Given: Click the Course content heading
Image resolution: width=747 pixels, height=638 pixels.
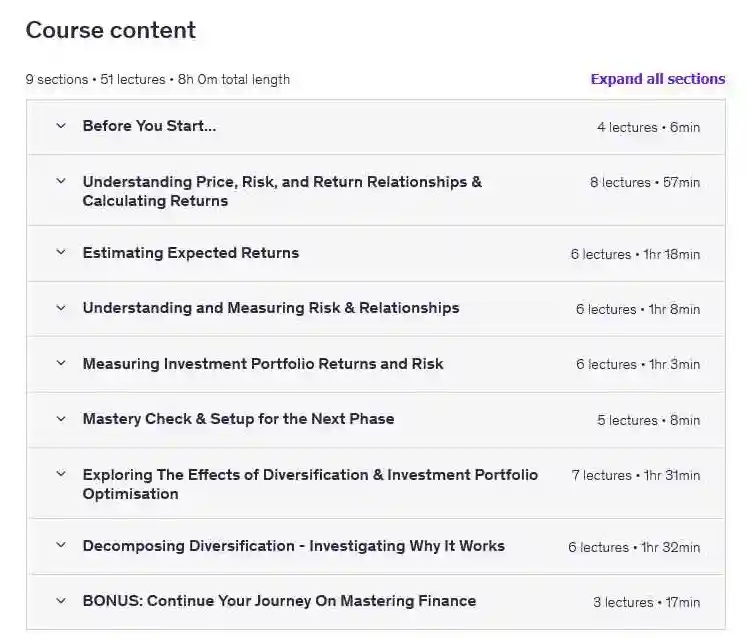Looking at the screenshot, I should coord(110,30).
